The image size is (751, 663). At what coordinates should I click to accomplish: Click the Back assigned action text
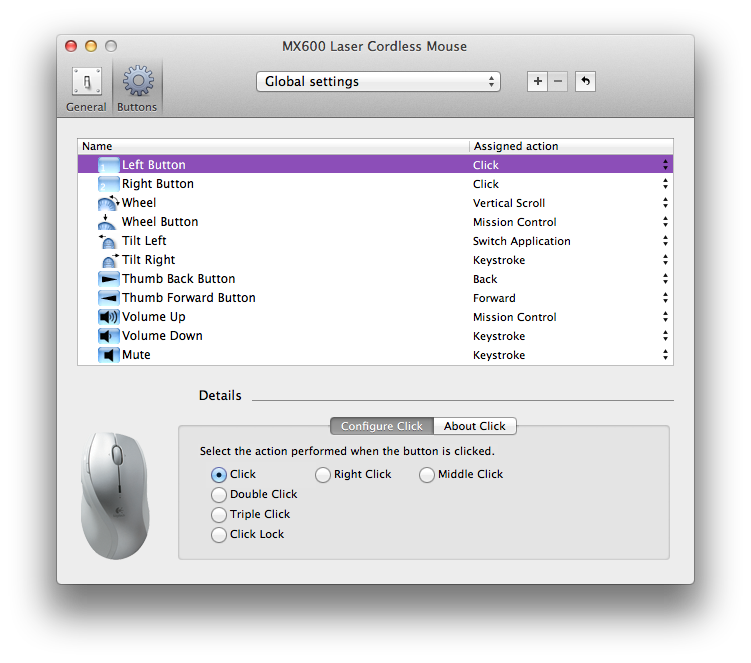(485, 279)
